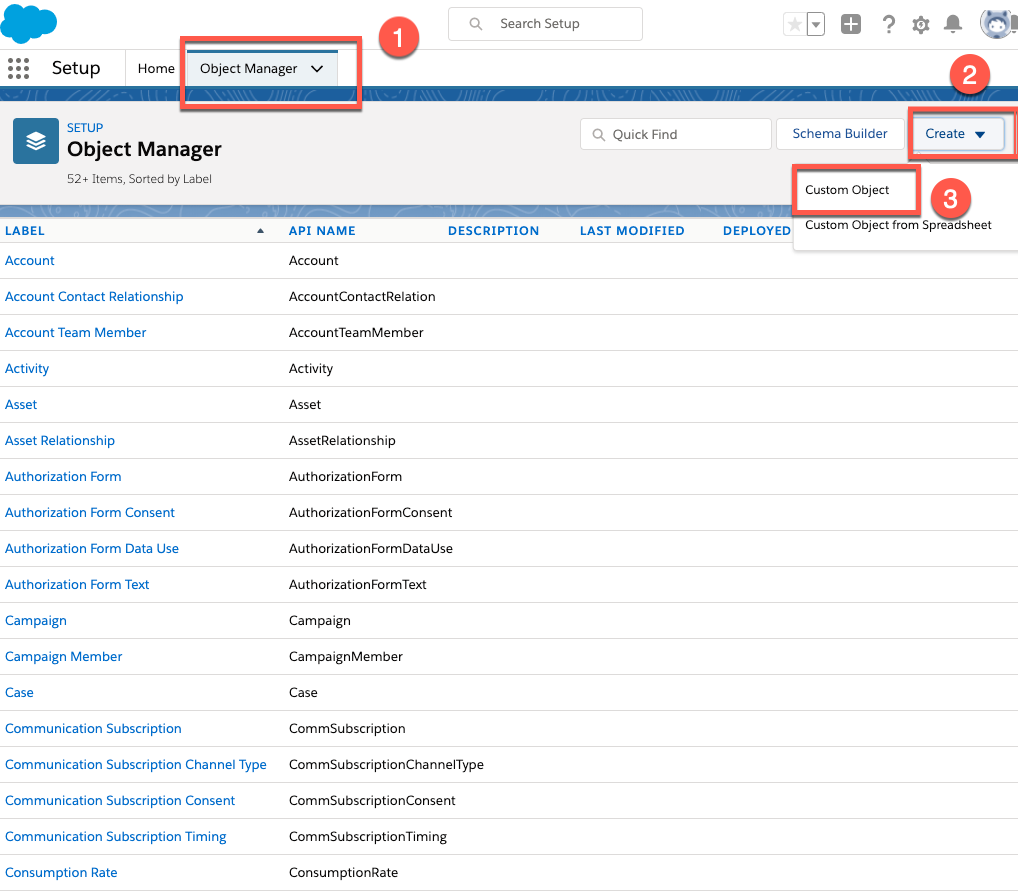Open the help question mark icon
Image resolution: width=1018 pixels, height=893 pixels.
click(x=888, y=25)
